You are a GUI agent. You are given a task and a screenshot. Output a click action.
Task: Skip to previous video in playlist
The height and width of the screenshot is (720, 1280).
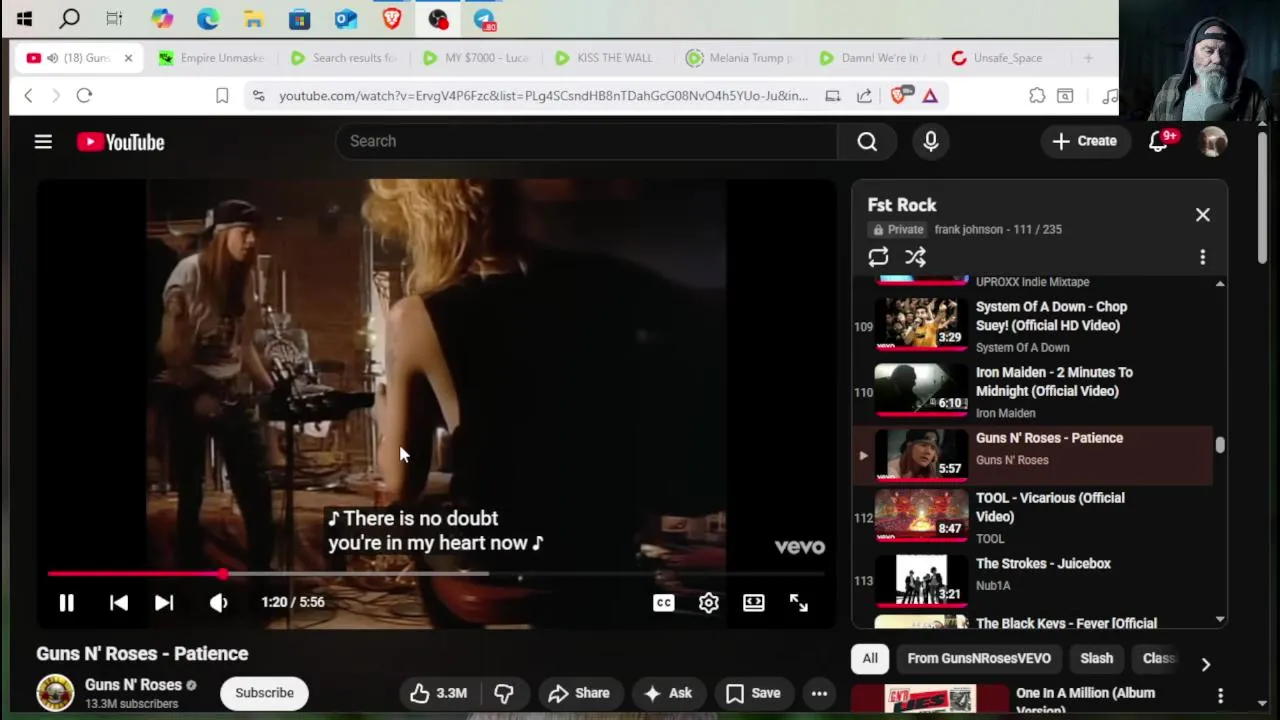point(119,602)
